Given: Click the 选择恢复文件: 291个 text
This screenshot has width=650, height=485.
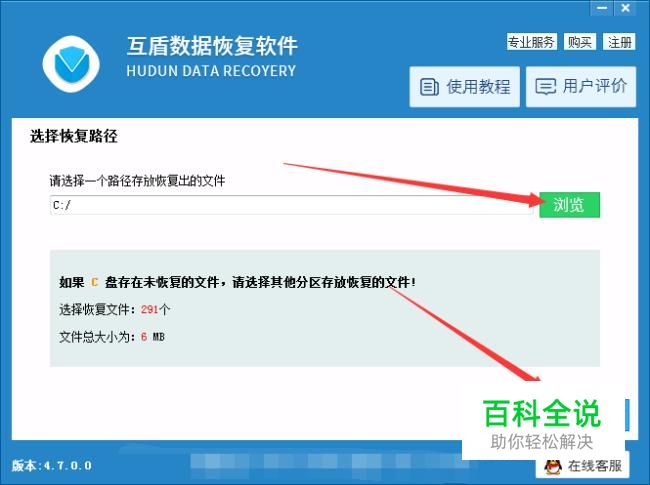Looking at the screenshot, I should tap(114, 309).
